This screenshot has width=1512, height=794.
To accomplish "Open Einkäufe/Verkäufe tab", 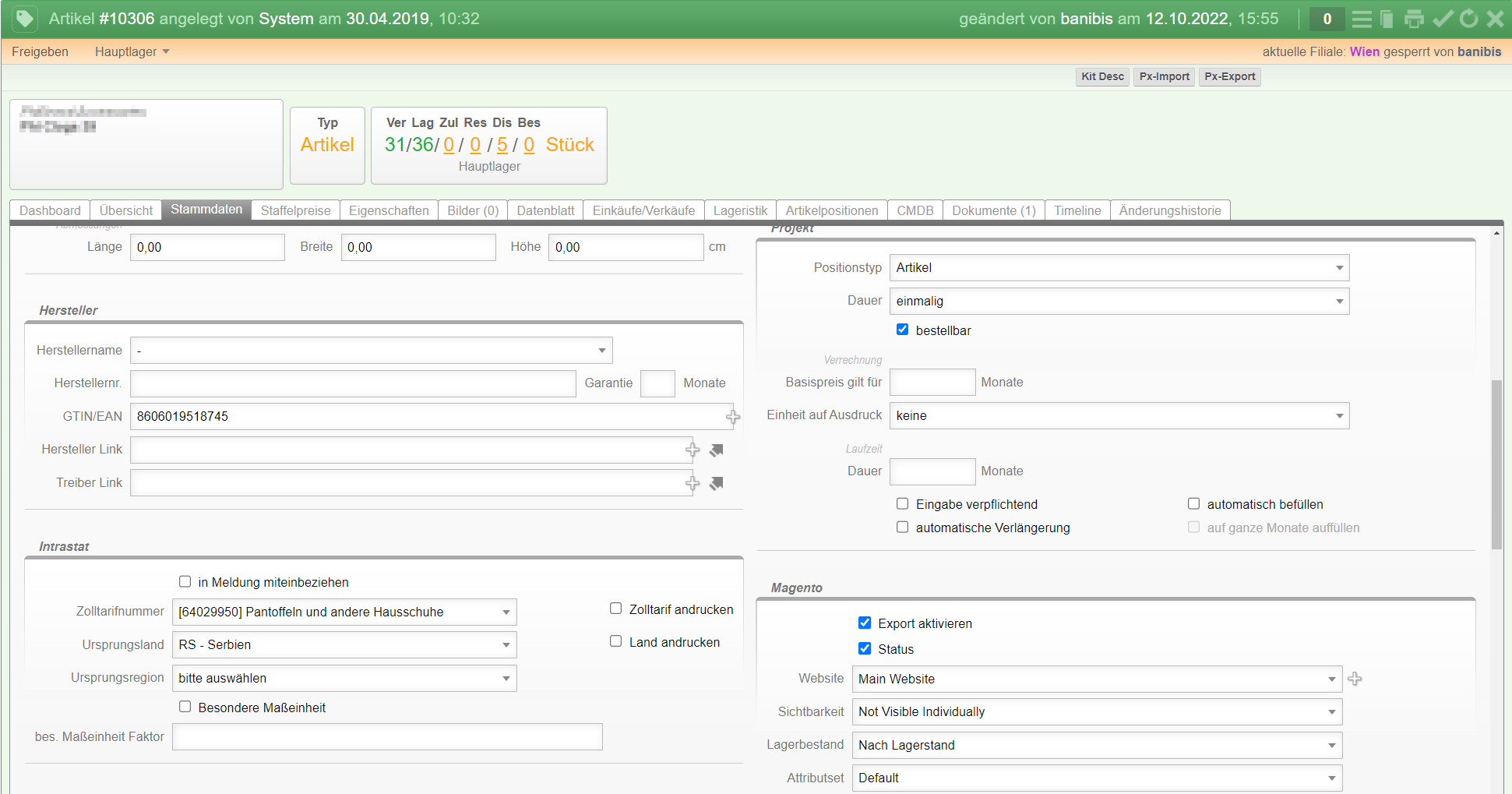I will click(643, 210).
